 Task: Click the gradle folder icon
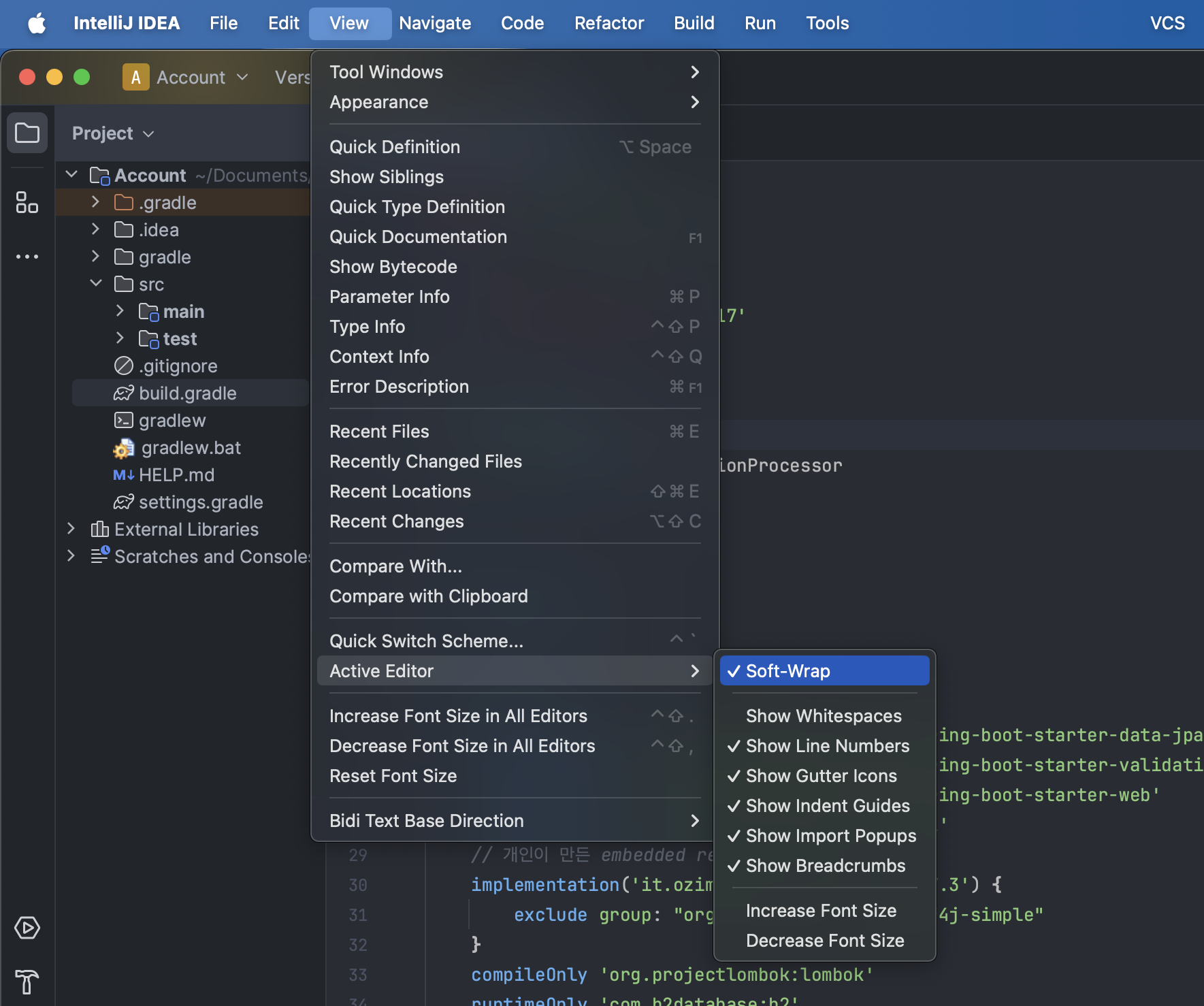pos(124,257)
